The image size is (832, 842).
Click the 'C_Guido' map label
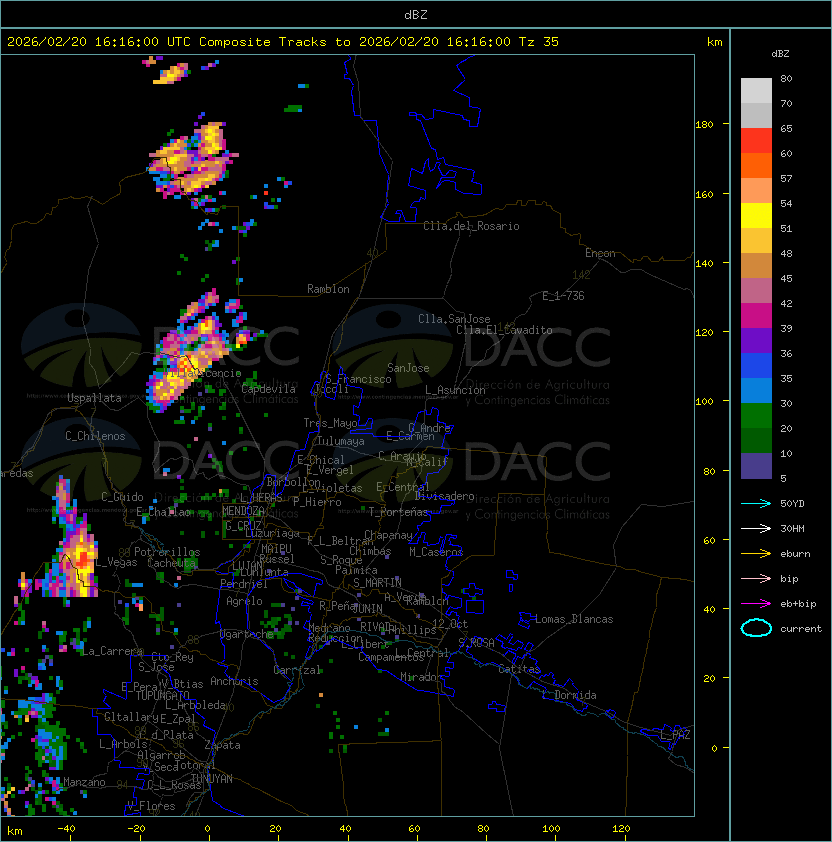pyautogui.click(x=122, y=497)
